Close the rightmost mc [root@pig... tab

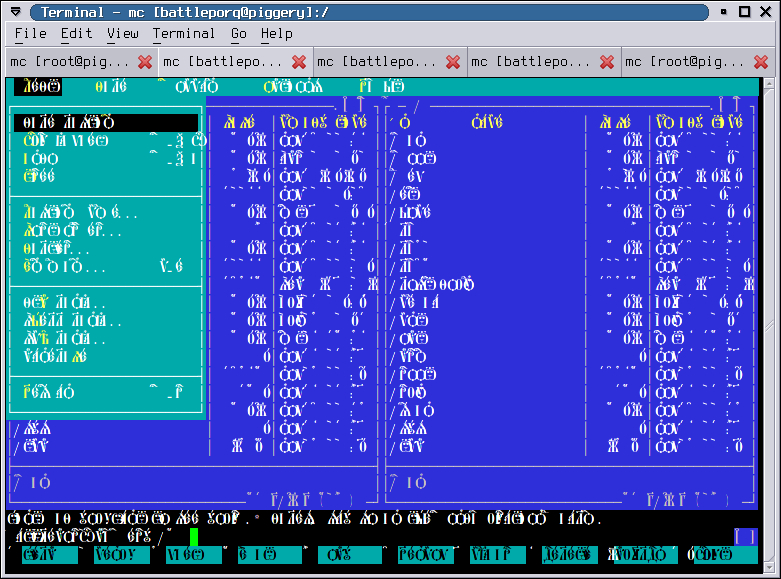761,62
